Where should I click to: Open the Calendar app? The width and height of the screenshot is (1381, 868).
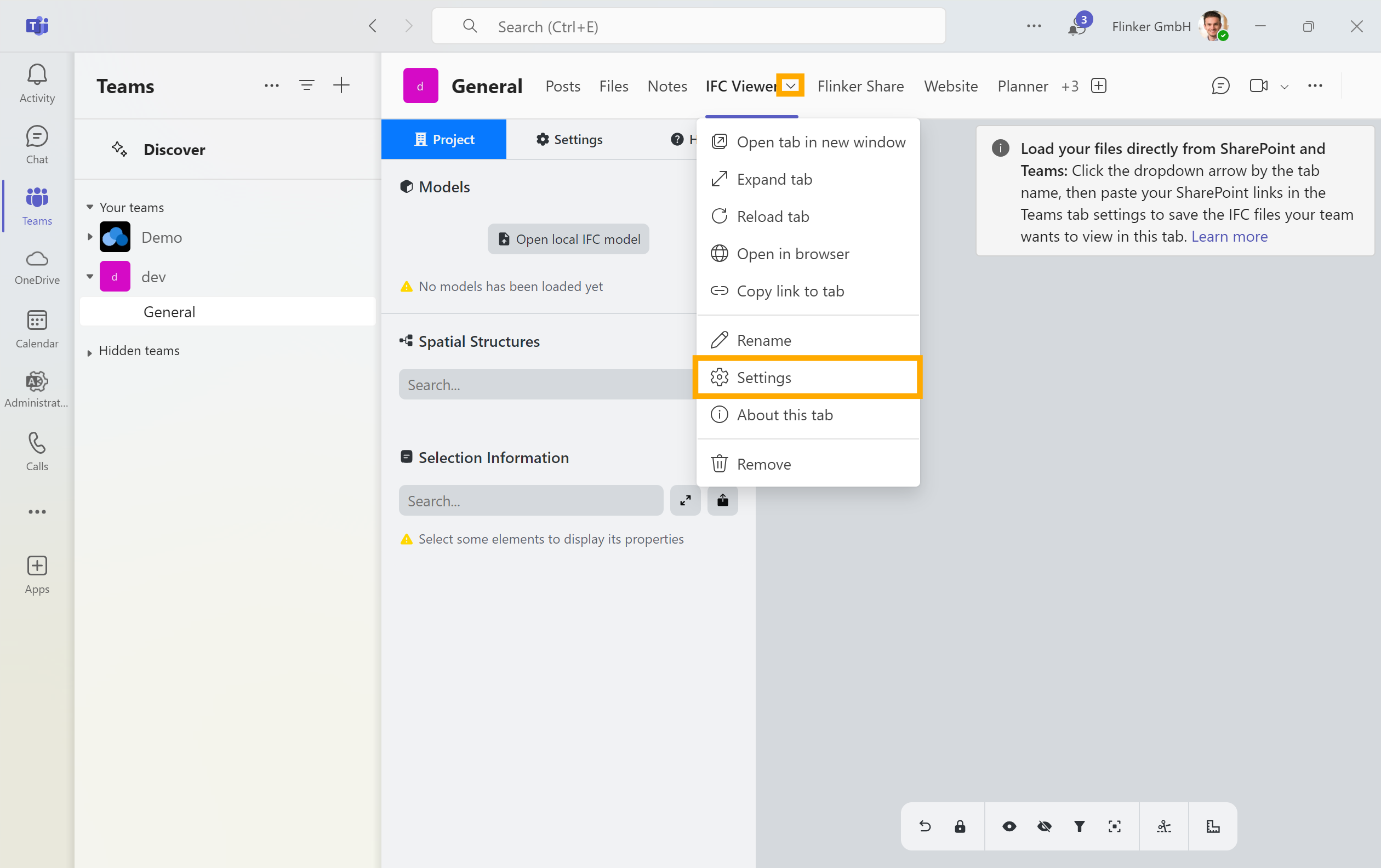pyautogui.click(x=37, y=329)
